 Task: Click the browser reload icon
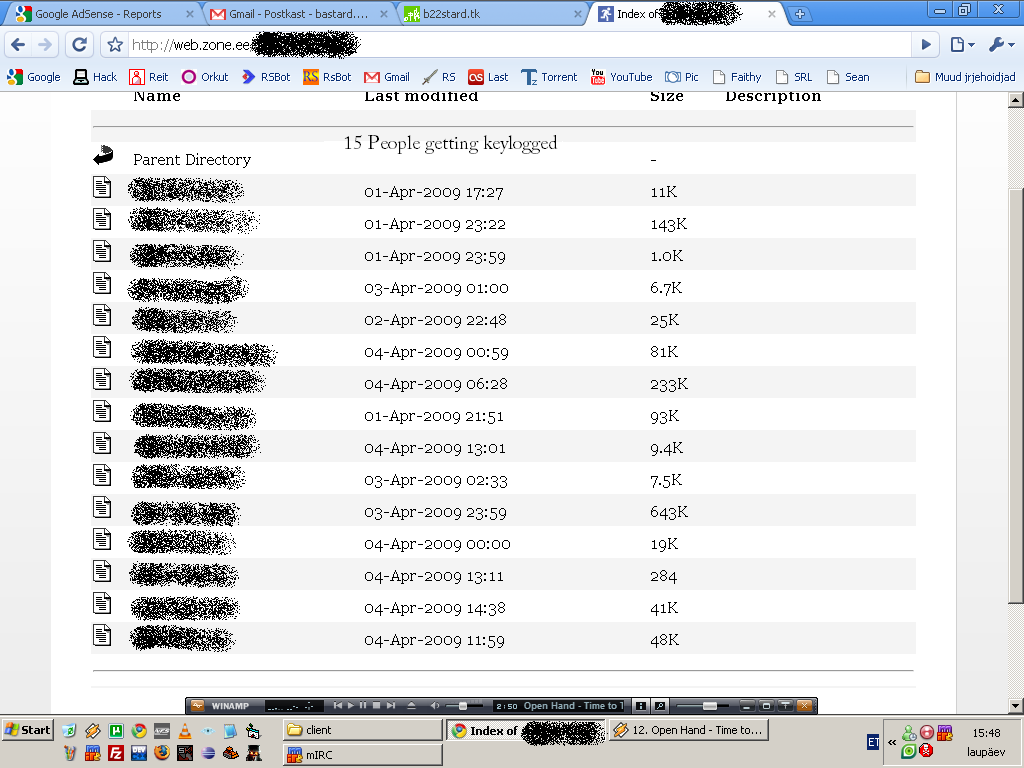click(79, 44)
